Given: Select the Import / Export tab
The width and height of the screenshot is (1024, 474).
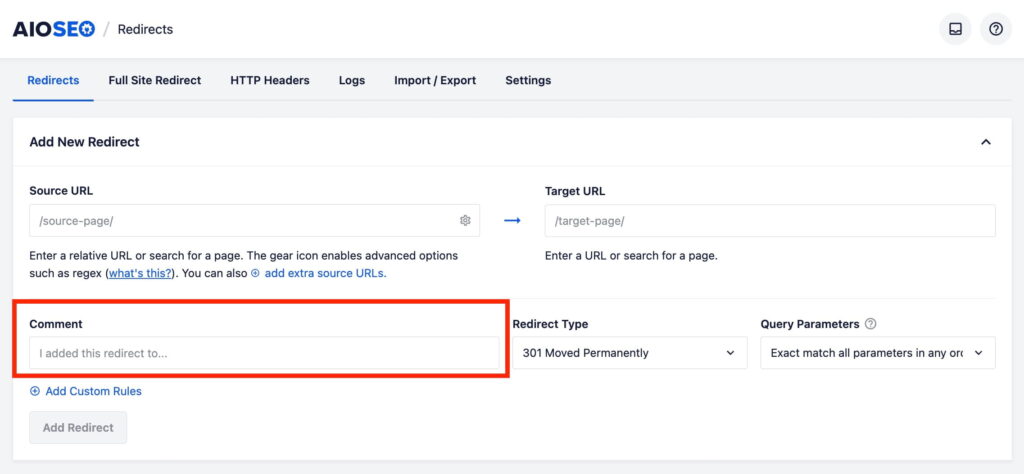Looking at the screenshot, I should pos(435,80).
